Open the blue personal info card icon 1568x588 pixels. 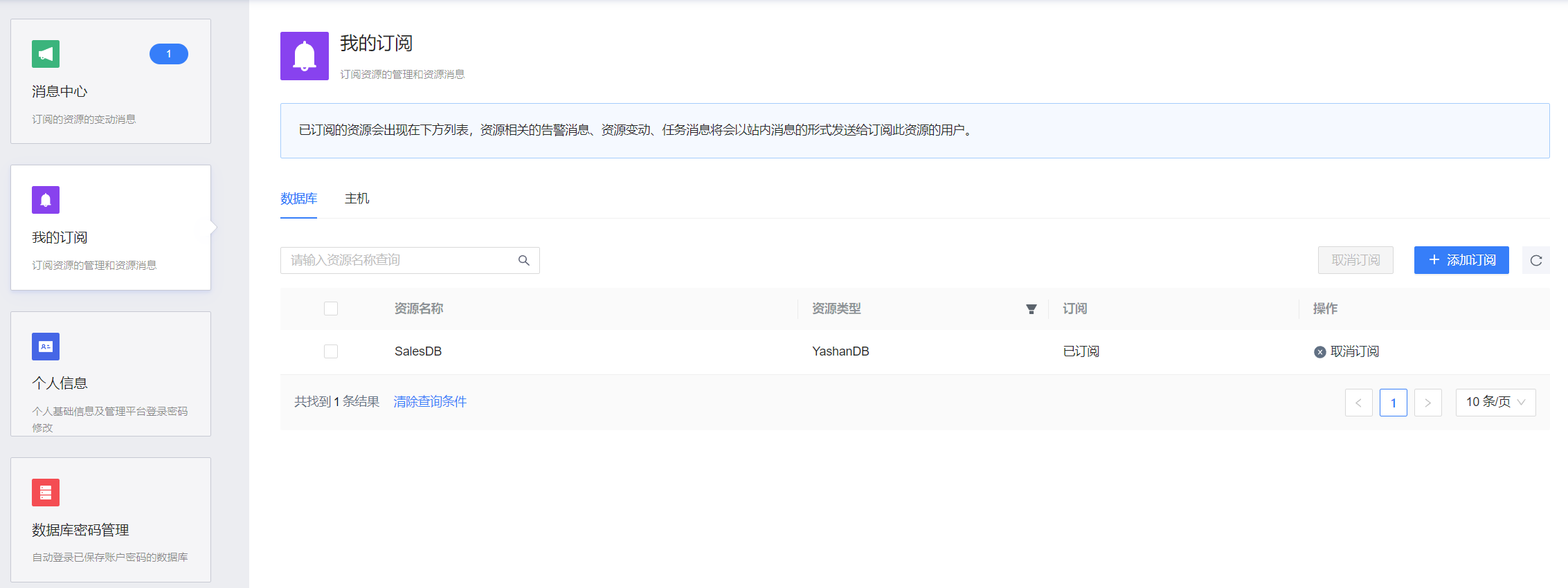click(46, 347)
